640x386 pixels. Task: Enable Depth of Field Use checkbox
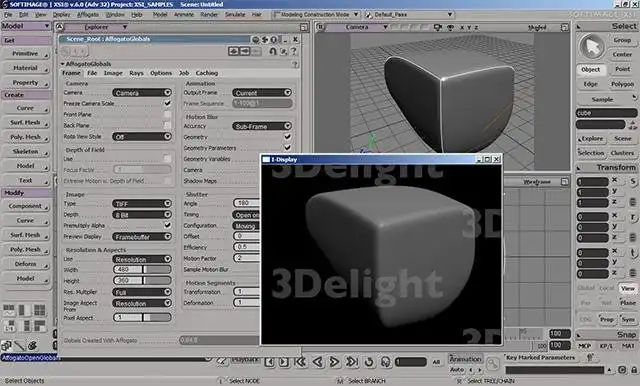point(167,158)
